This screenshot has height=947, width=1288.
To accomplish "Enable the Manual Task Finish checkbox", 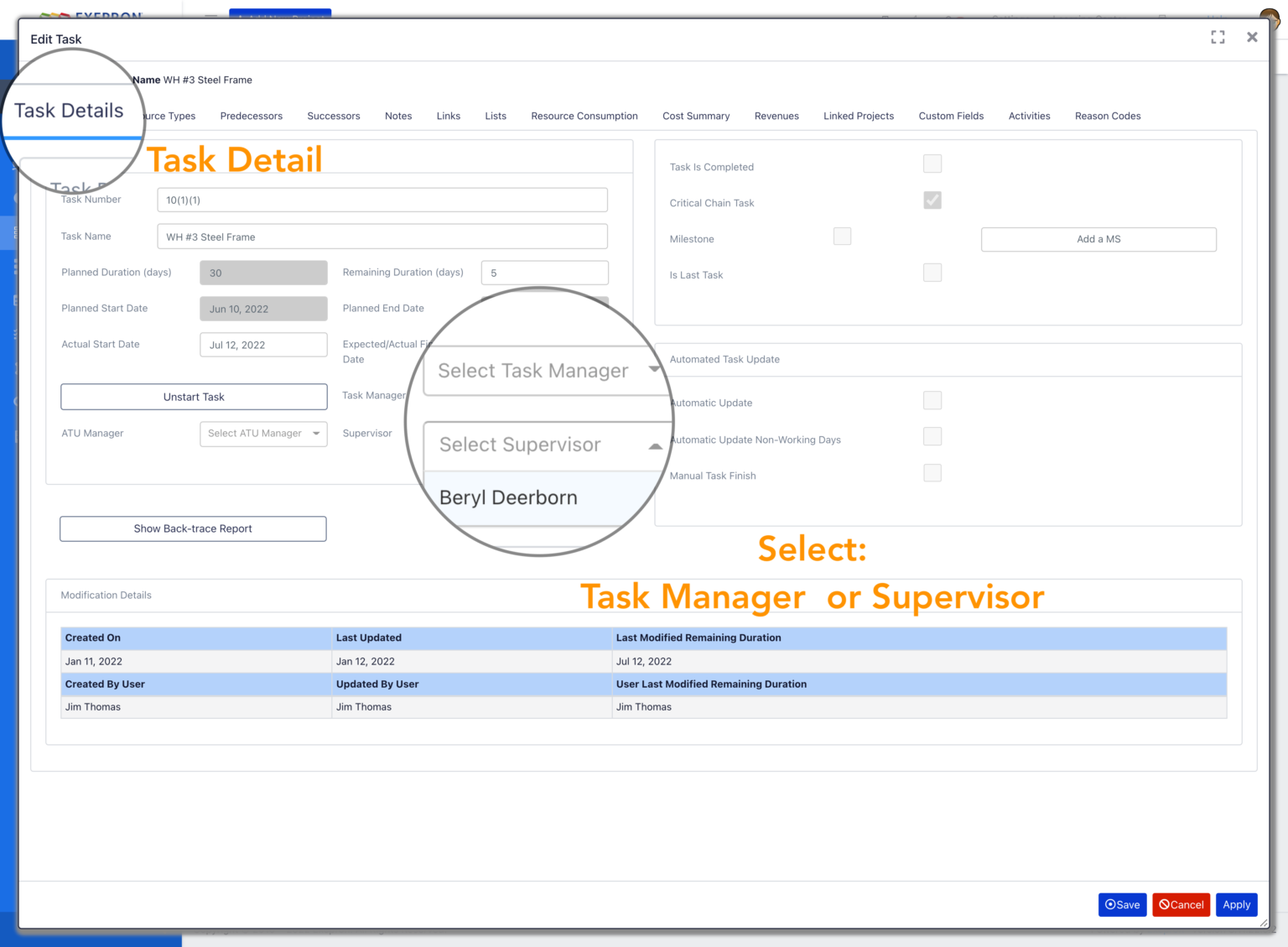I will pos(932,473).
